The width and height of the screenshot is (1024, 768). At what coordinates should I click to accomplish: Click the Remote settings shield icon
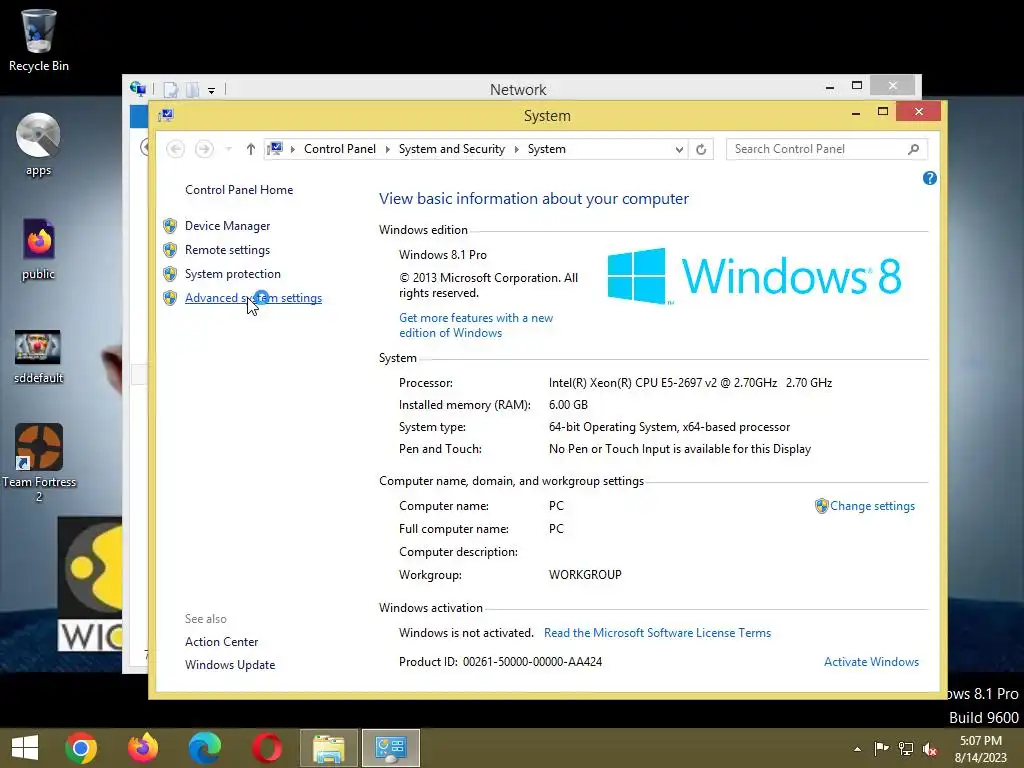[170, 250]
